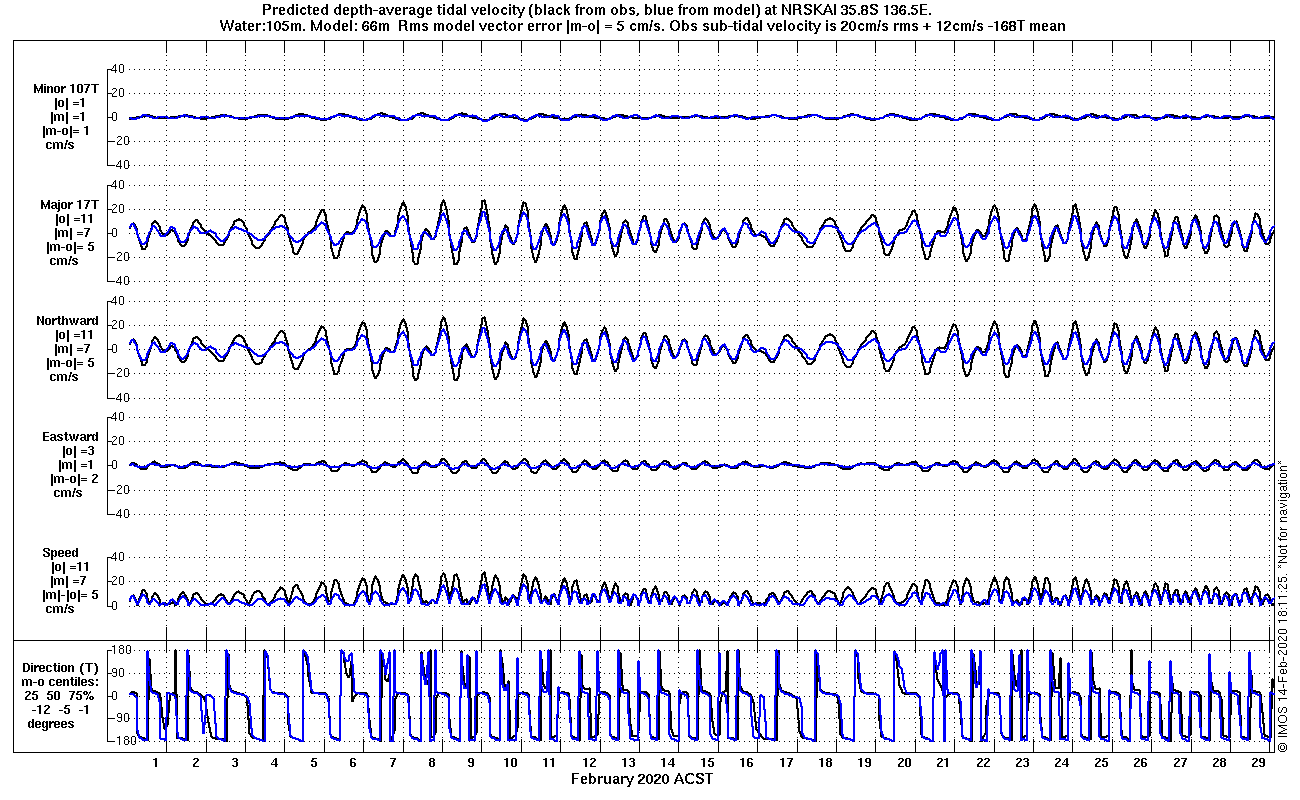Select date label '20' on the x-axis
This screenshot has height=800, width=1300.
click(904, 762)
